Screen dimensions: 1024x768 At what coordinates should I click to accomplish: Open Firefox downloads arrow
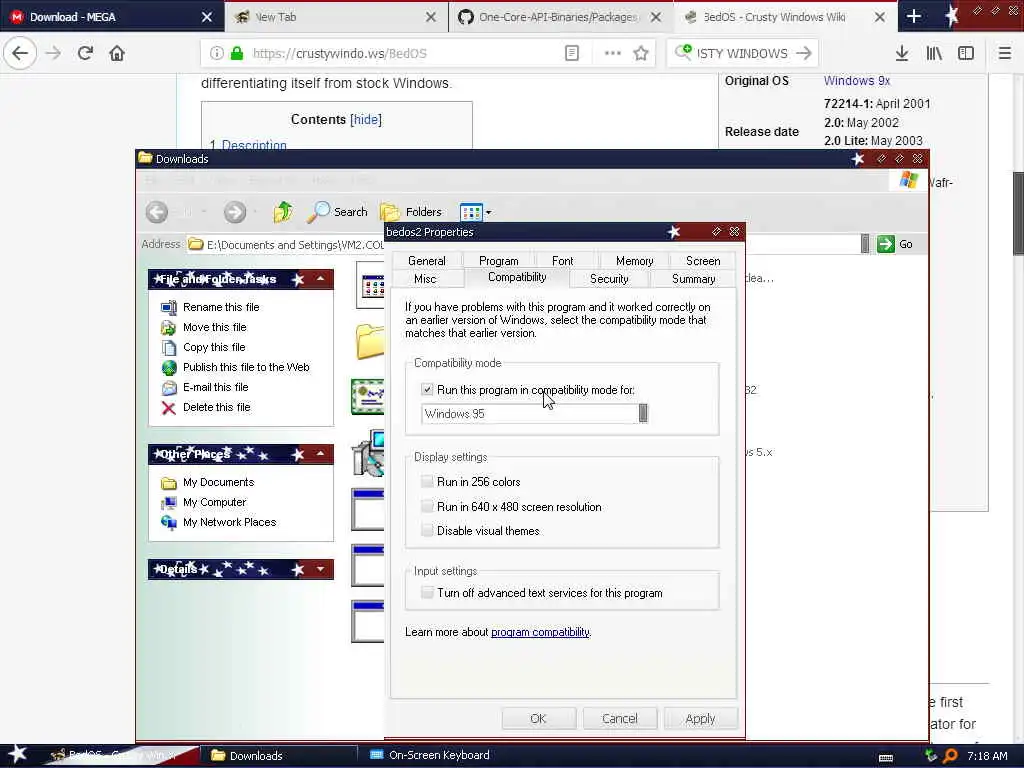[x=902, y=54]
